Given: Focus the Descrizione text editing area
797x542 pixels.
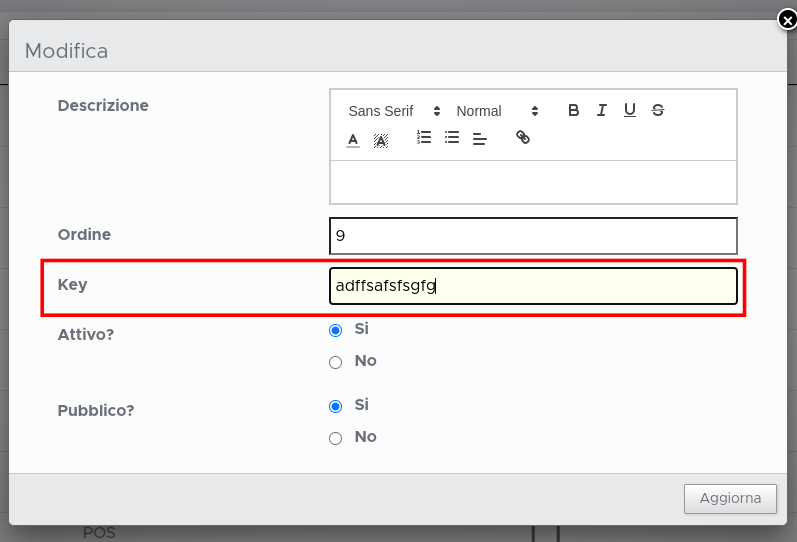Looking at the screenshot, I should (x=533, y=182).
